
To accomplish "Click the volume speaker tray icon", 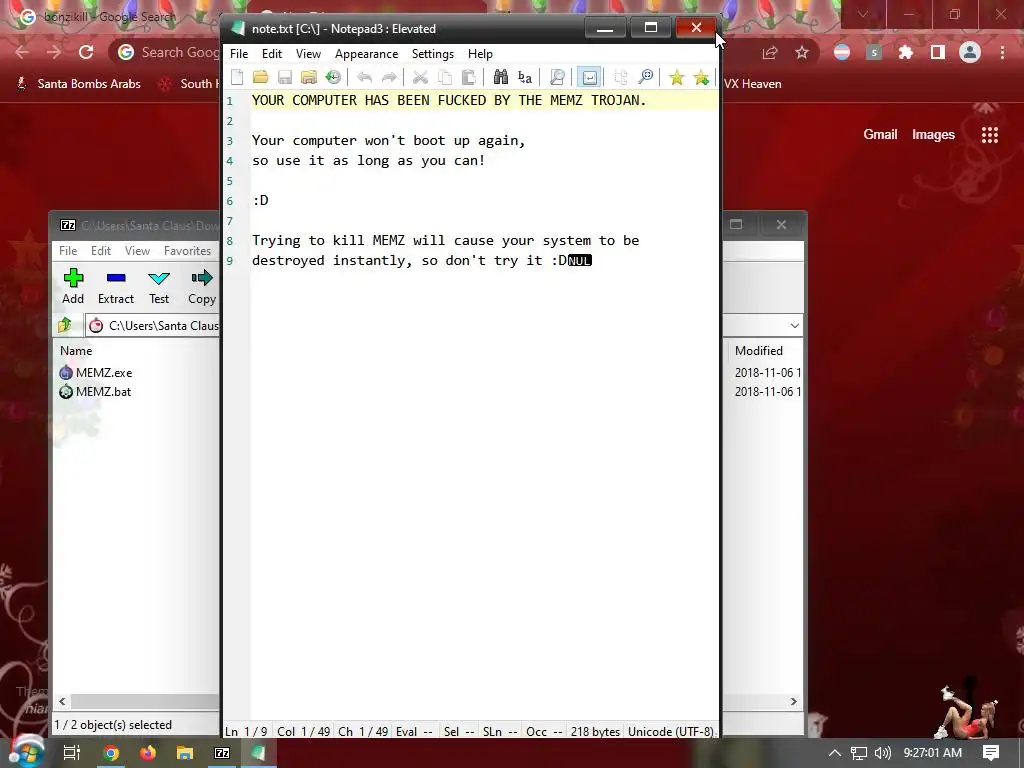I will pos(882,753).
